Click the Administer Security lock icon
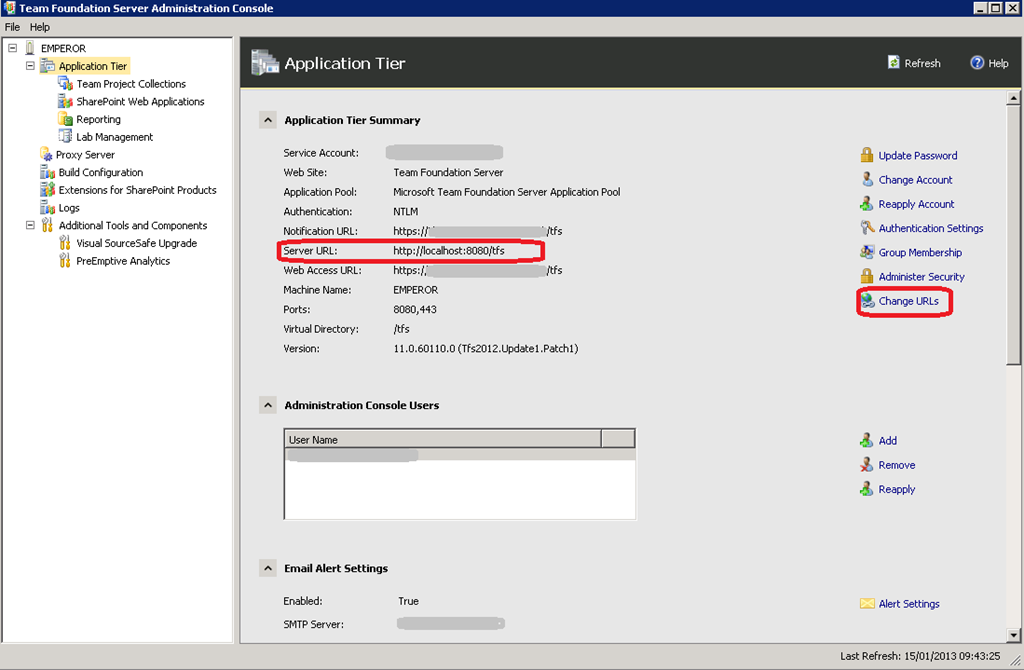 point(867,276)
